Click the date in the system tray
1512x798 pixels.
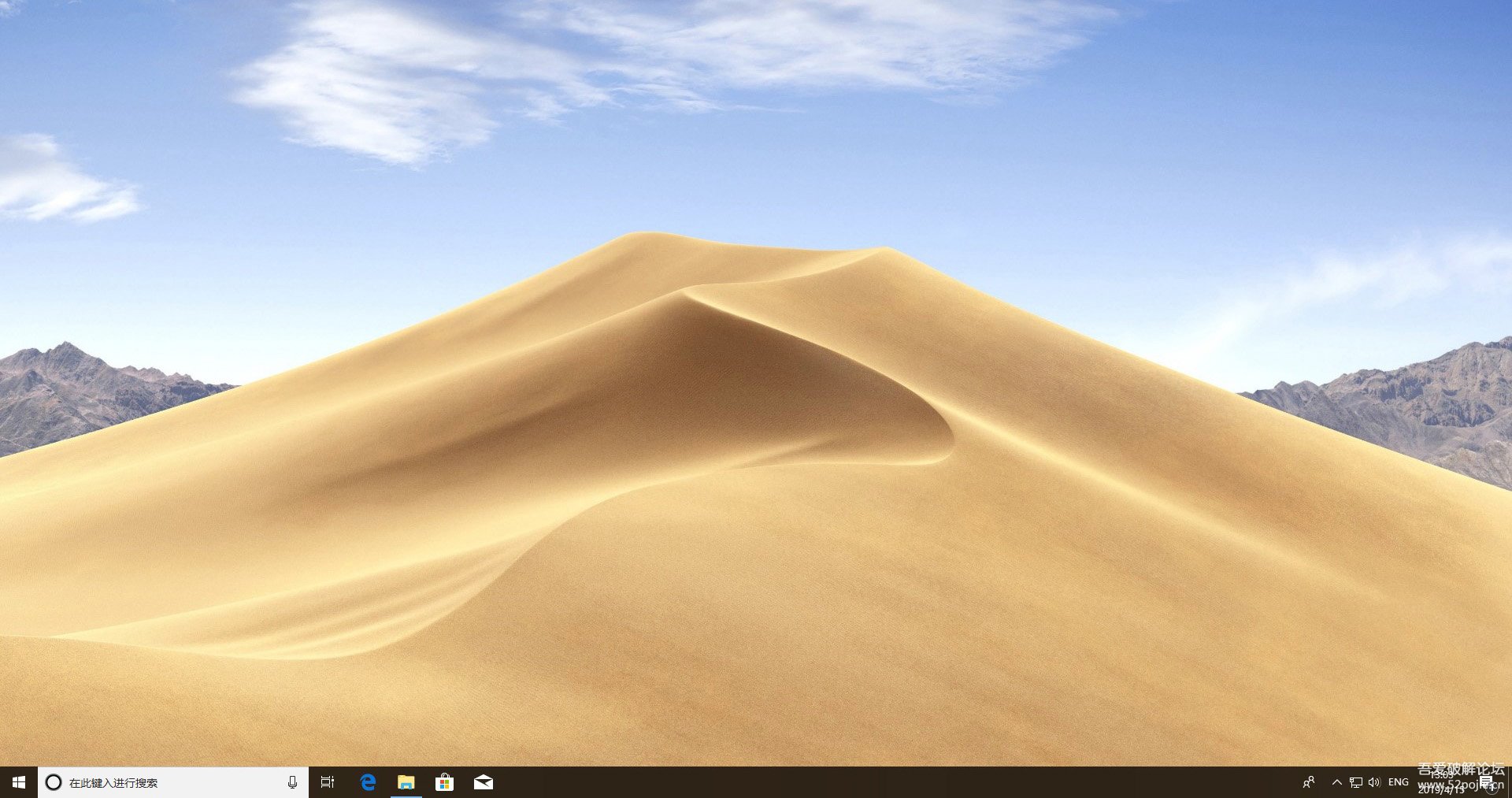tap(1442, 790)
